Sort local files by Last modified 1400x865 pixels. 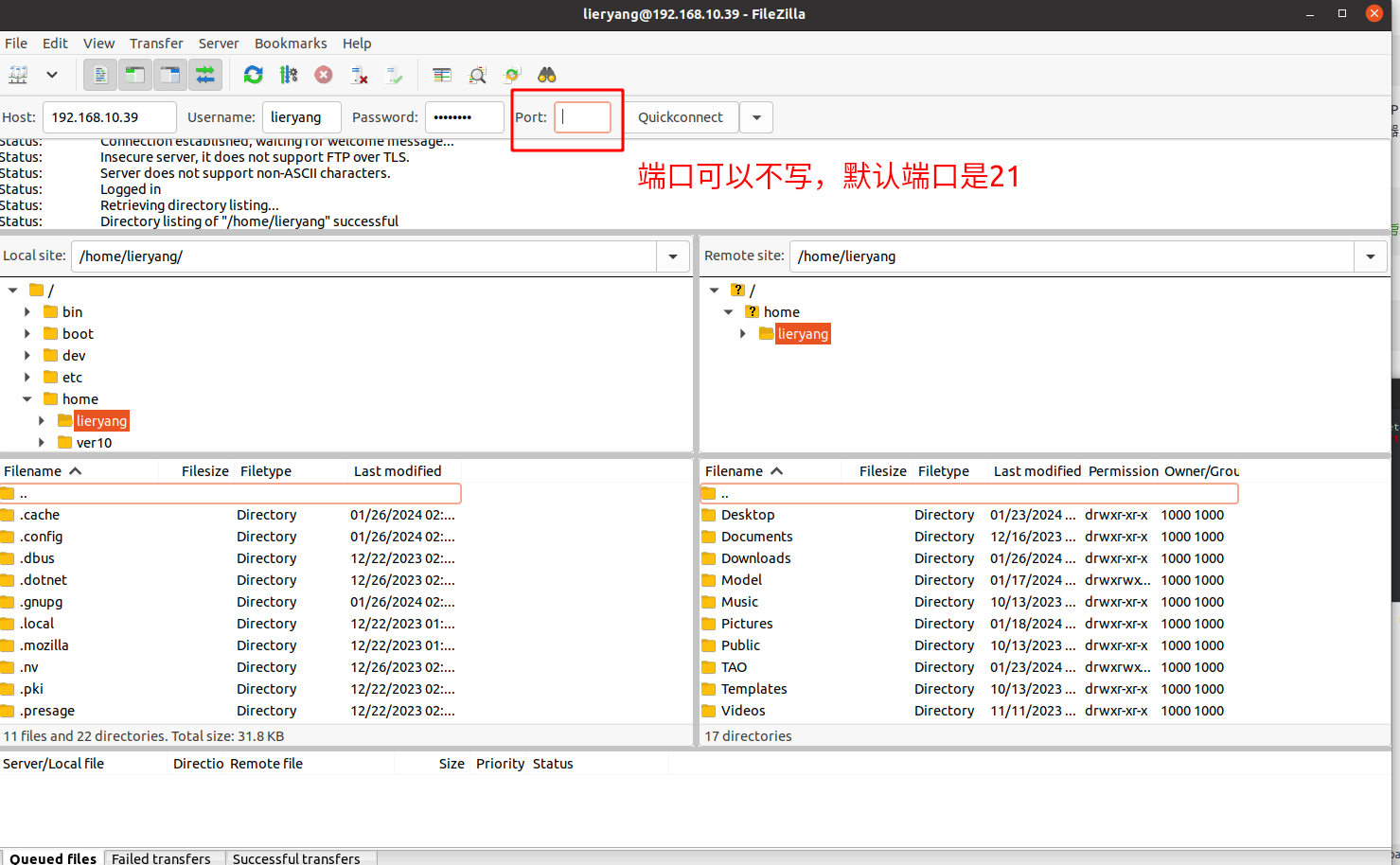[x=404, y=471]
